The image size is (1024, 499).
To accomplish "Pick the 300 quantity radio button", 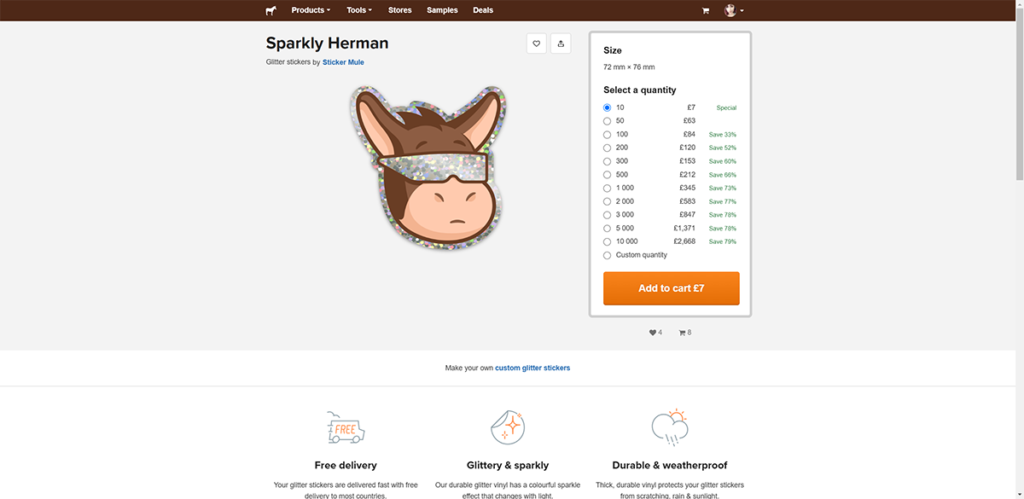I will [607, 161].
